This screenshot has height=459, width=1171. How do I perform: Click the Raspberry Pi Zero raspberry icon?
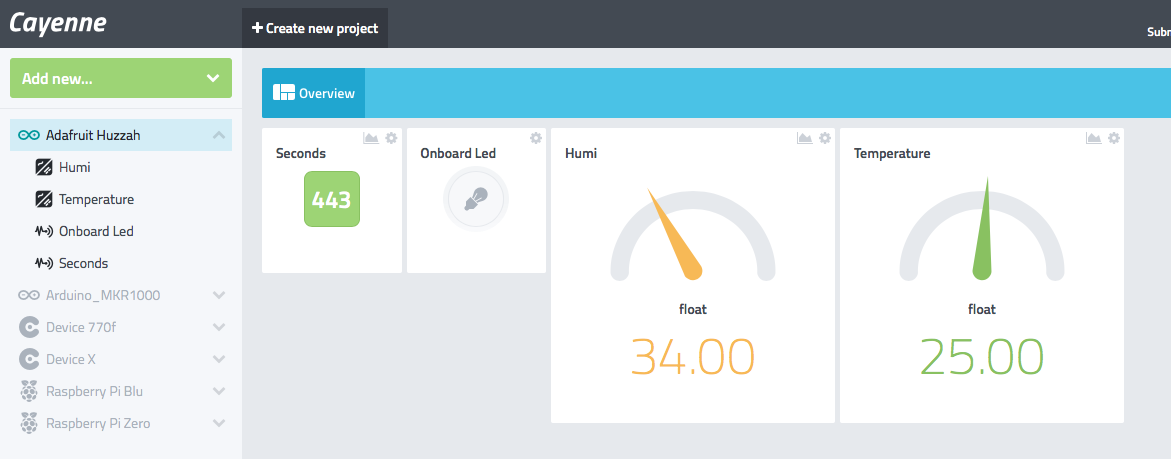(29, 423)
